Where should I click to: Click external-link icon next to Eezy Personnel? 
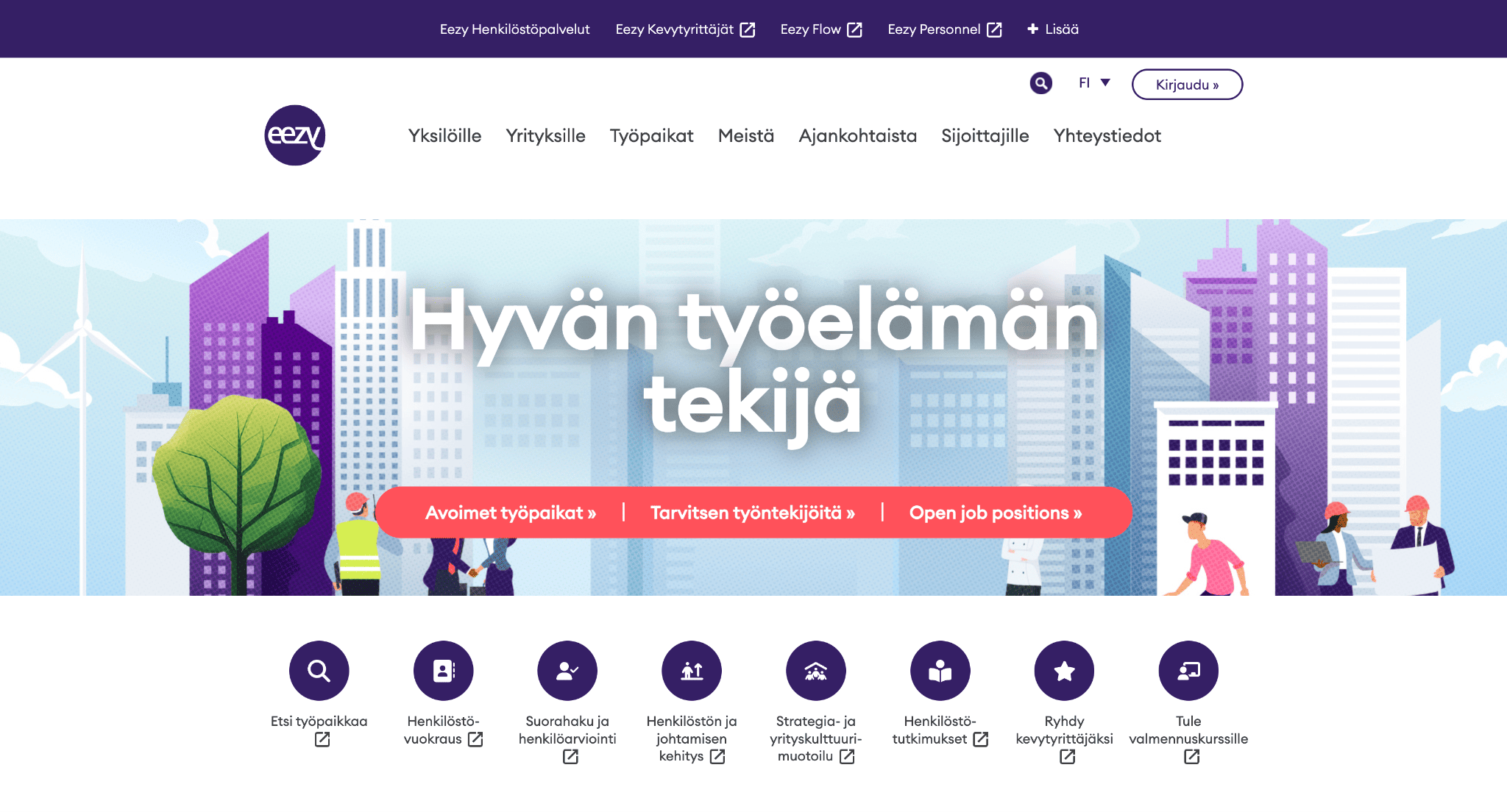[994, 29]
